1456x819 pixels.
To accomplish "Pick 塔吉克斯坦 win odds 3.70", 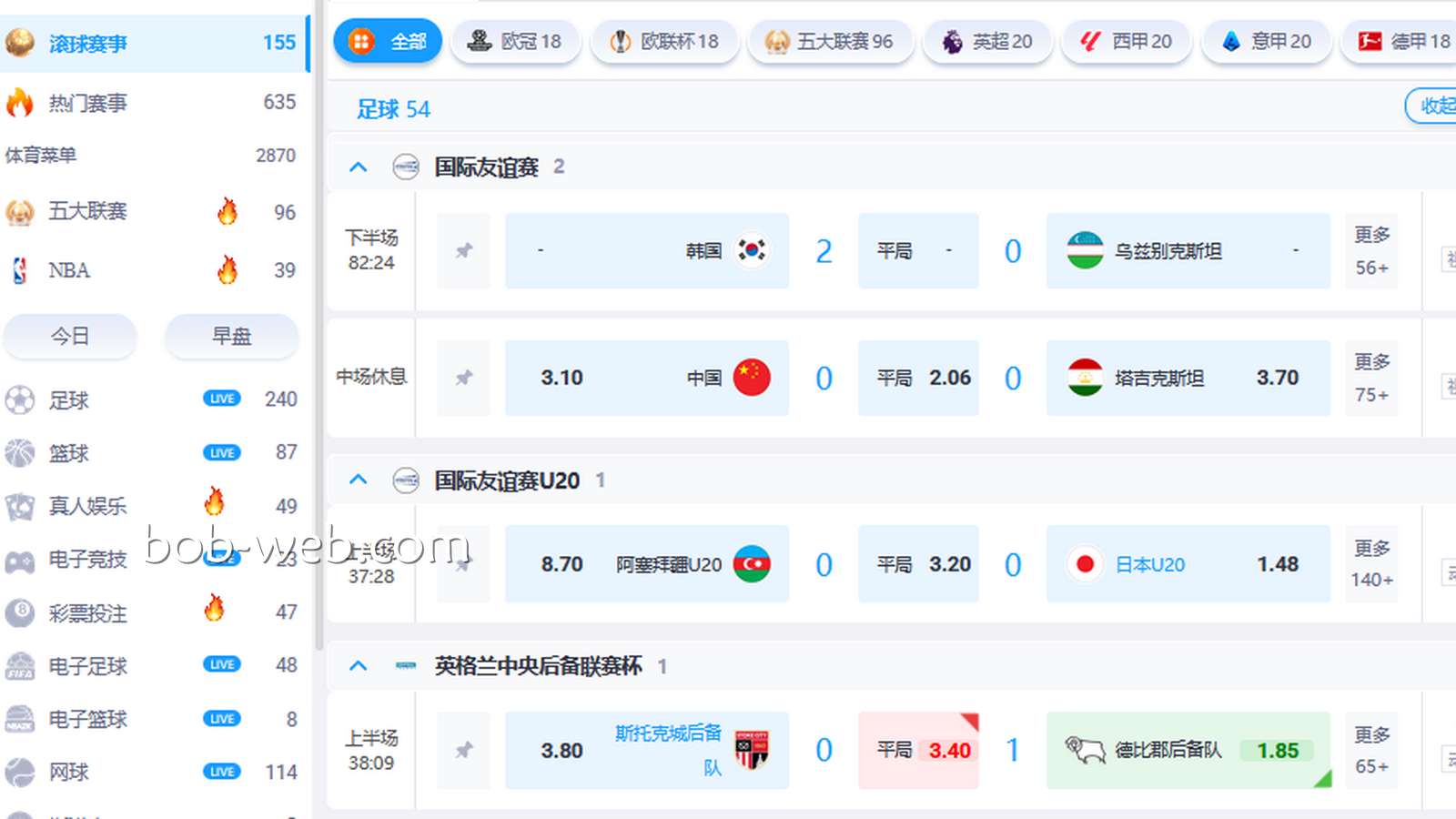I will point(1188,378).
